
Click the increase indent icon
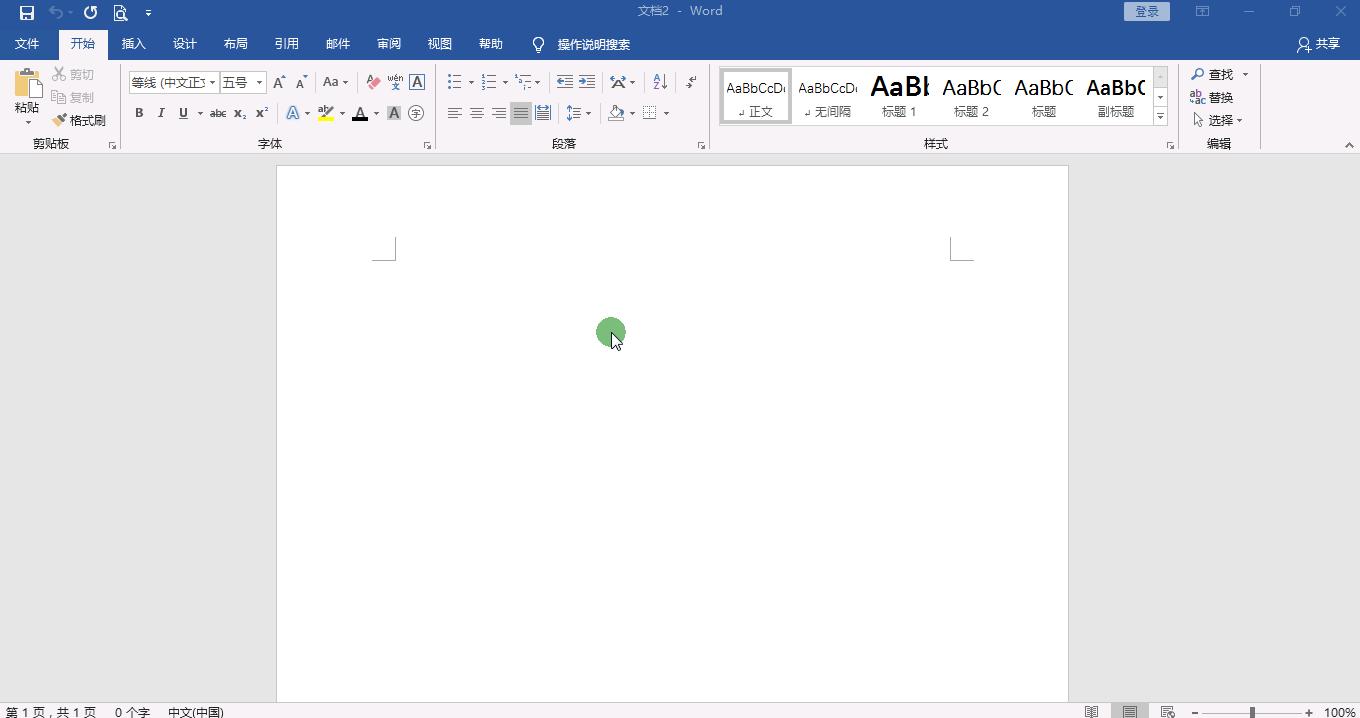click(x=587, y=82)
